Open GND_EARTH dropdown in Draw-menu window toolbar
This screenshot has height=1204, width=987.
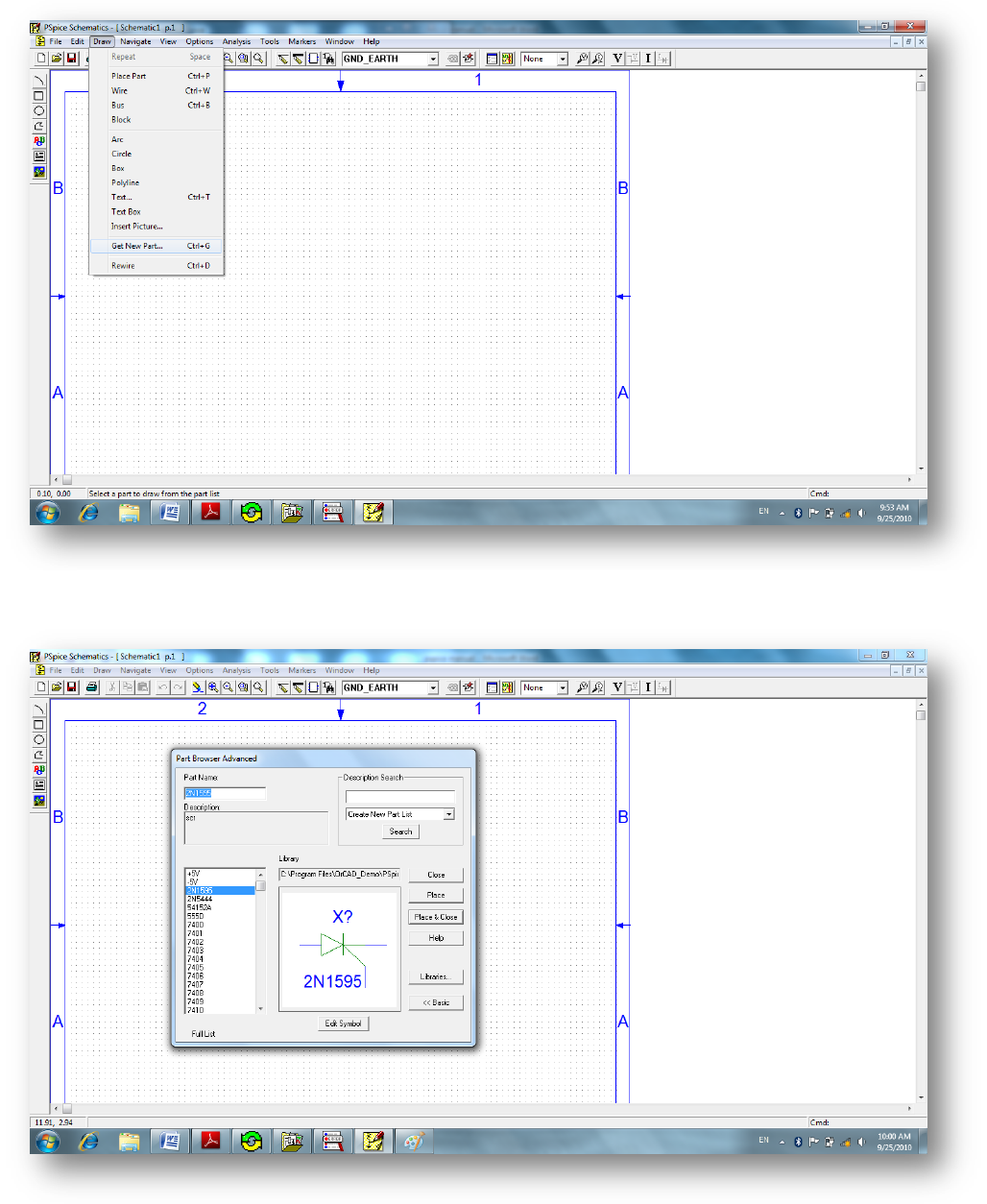coord(433,59)
